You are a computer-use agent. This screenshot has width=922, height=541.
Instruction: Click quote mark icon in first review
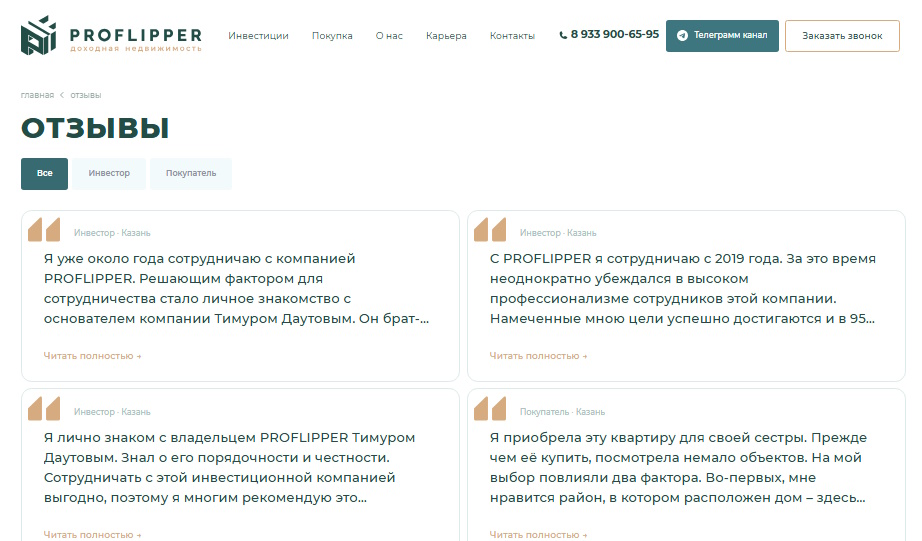click(44, 230)
